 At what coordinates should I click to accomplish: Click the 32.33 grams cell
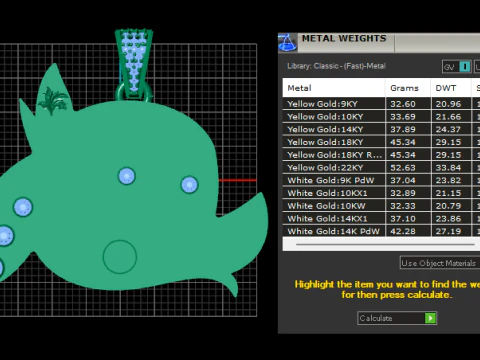coord(408,206)
